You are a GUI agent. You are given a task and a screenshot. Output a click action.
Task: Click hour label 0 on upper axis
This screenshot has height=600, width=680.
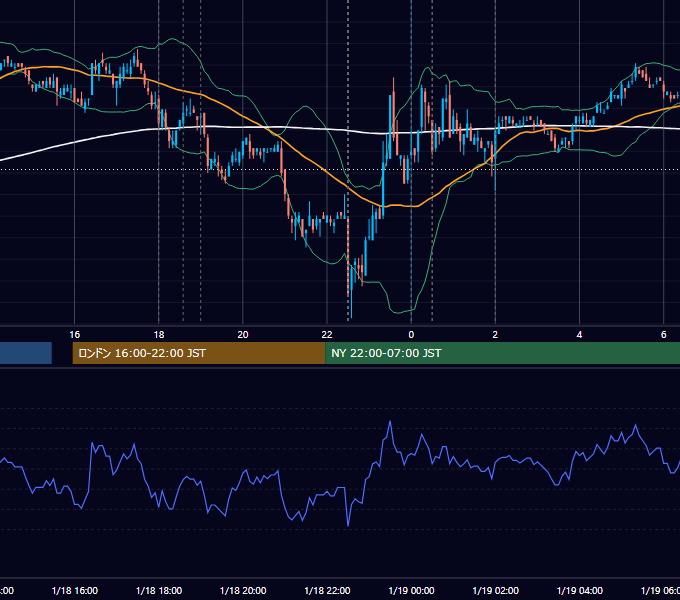(x=411, y=334)
